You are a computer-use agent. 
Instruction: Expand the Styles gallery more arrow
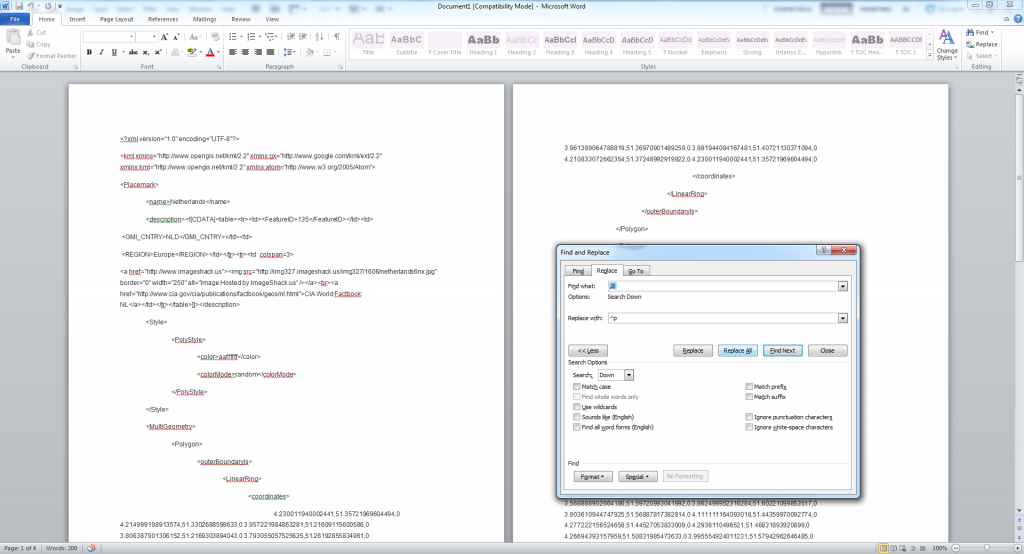(x=930, y=56)
